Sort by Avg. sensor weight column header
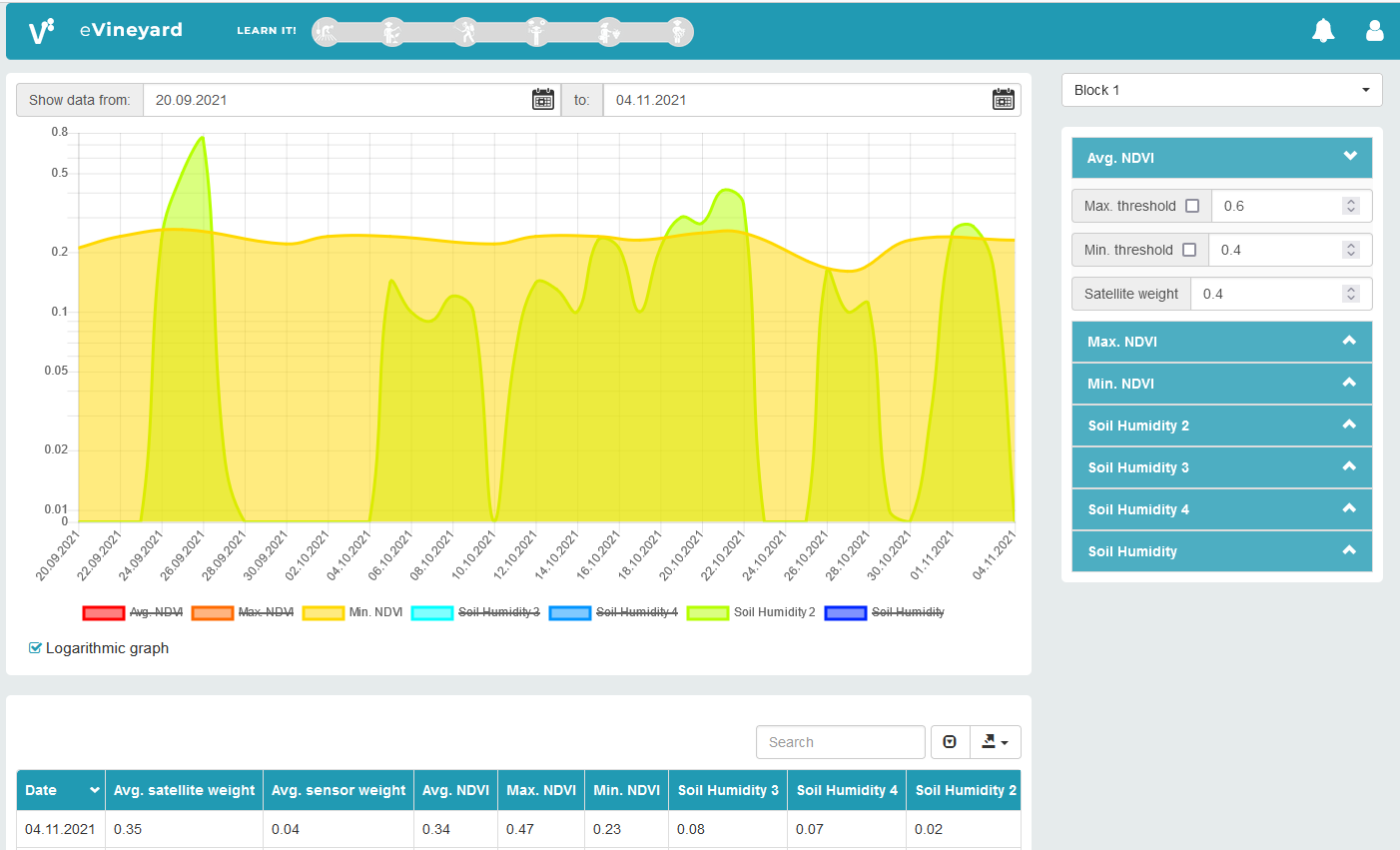 click(x=339, y=790)
